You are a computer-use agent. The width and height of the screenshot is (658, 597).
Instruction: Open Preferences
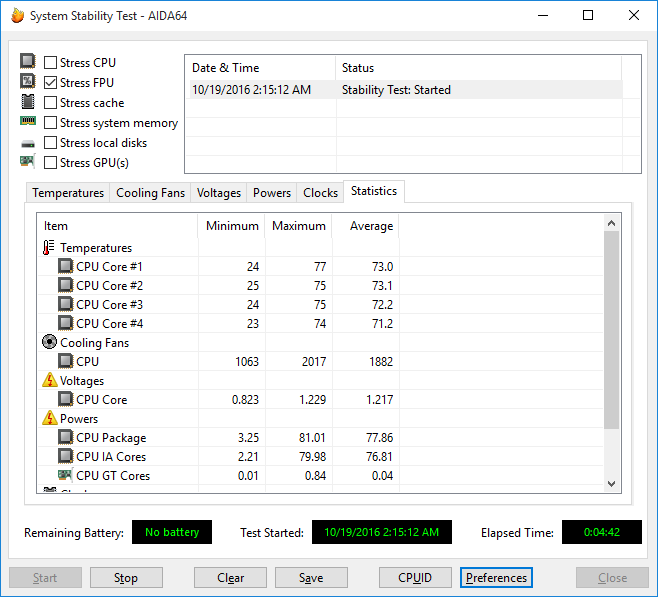click(496, 578)
